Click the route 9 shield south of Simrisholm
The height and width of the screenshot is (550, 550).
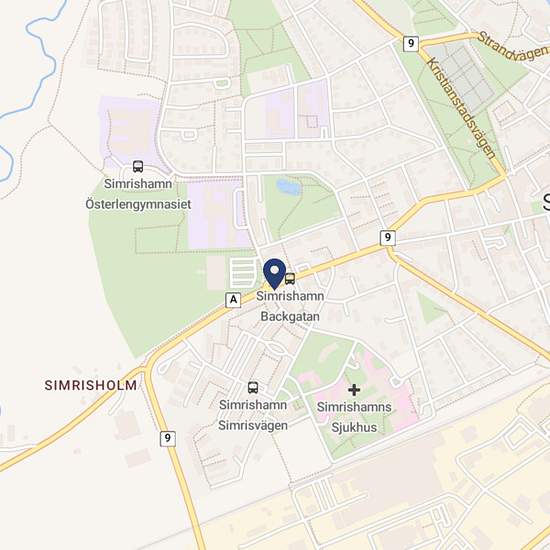(x=168, y=438)
